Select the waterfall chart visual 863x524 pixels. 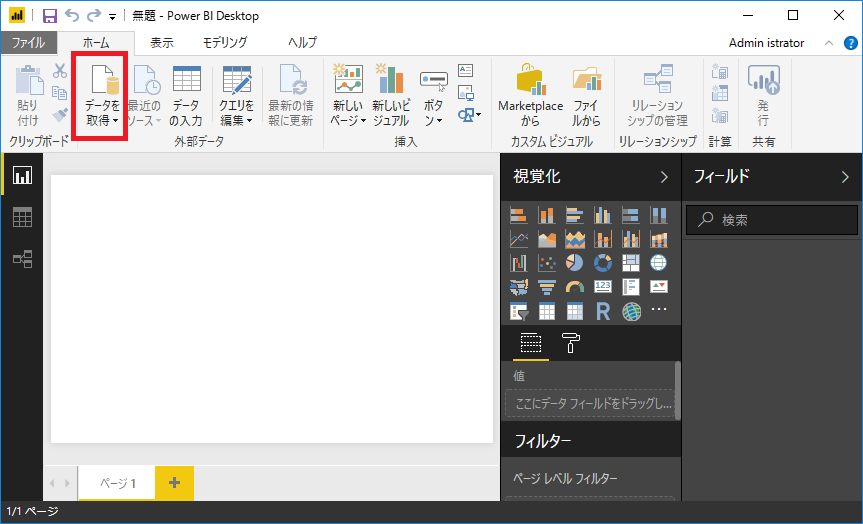(x=518, y=263)
